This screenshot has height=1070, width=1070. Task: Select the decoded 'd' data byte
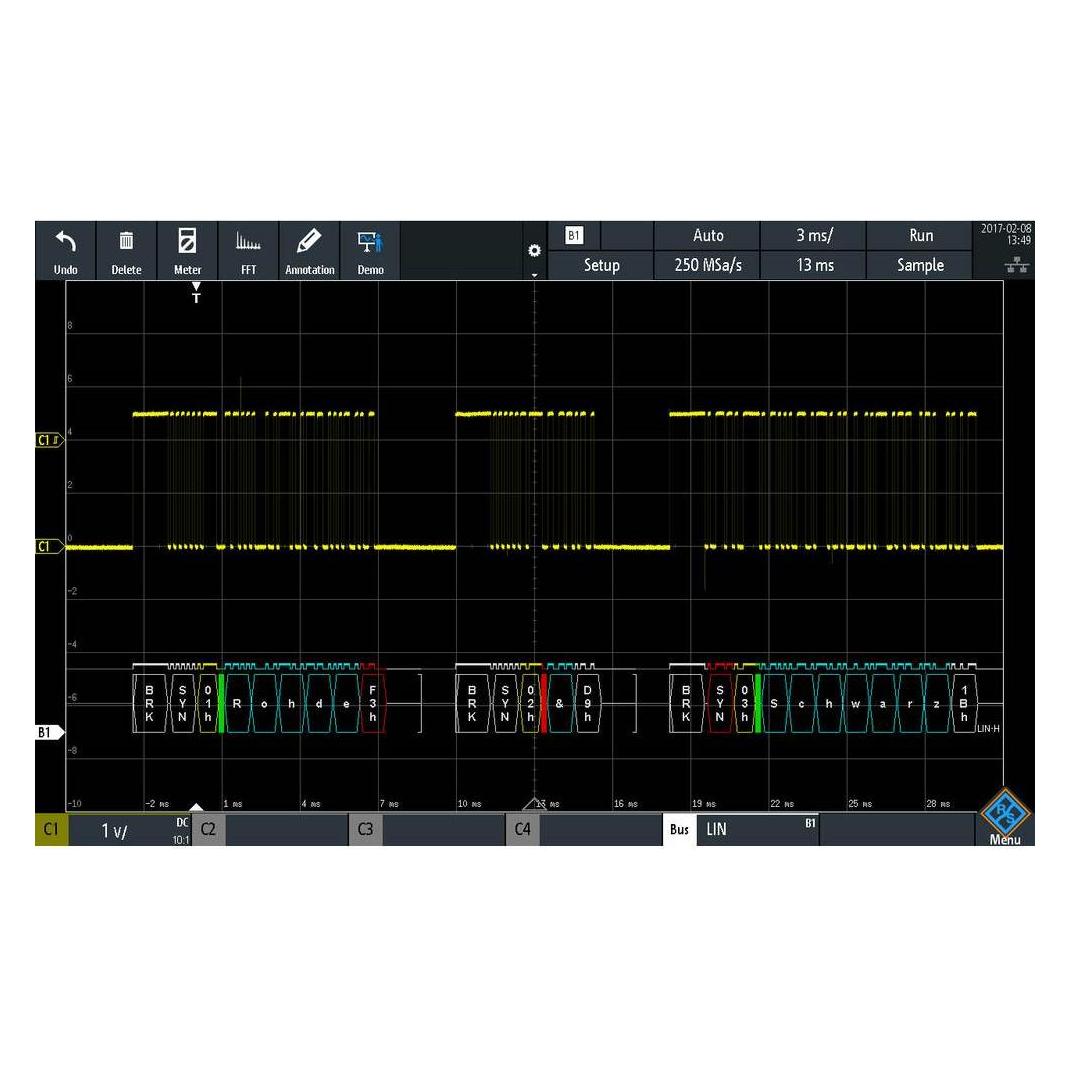click(x=319, y=704)
